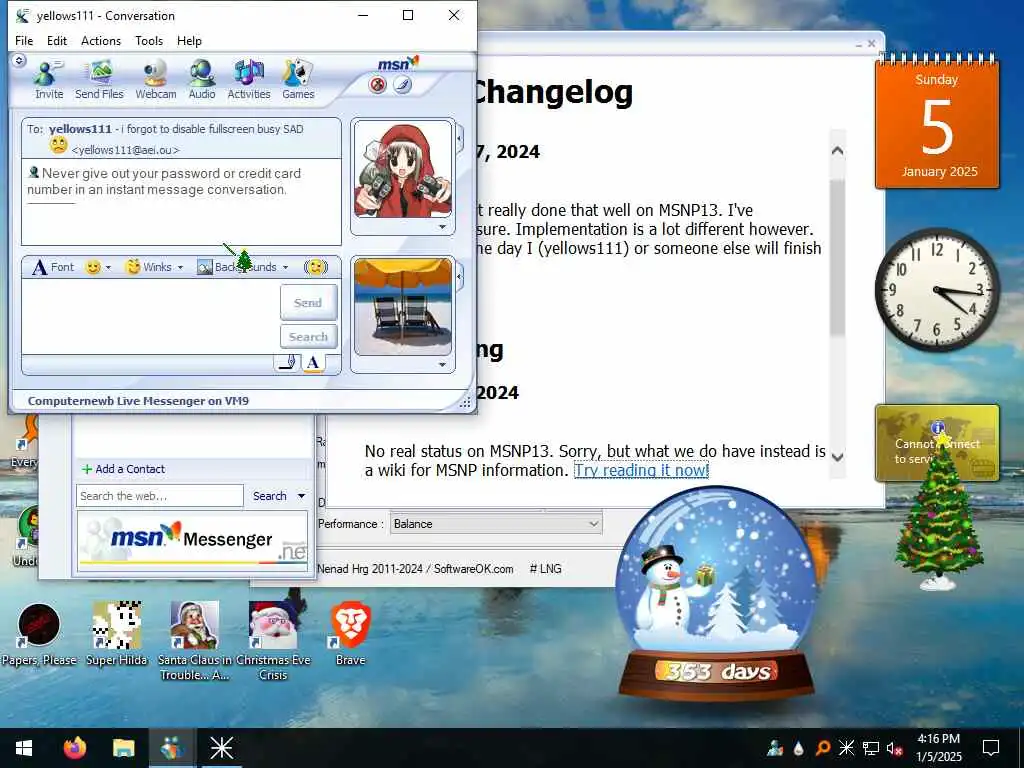The image size is (1024, 768).
Task: Click the Search link beside web search
Action: click(x=270, y=496)
